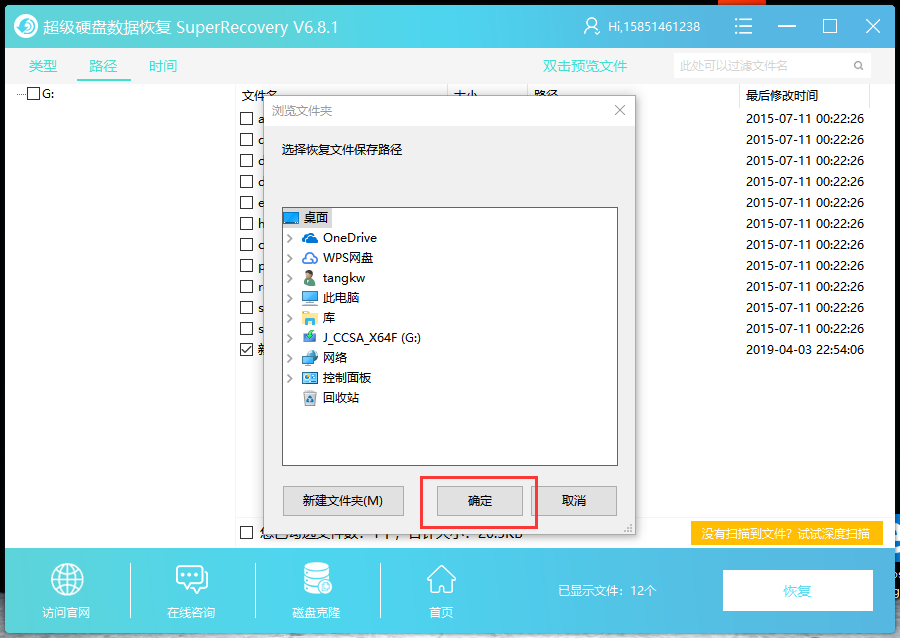Select the 回收站 recycle bin icon

(x=310, y=398)
